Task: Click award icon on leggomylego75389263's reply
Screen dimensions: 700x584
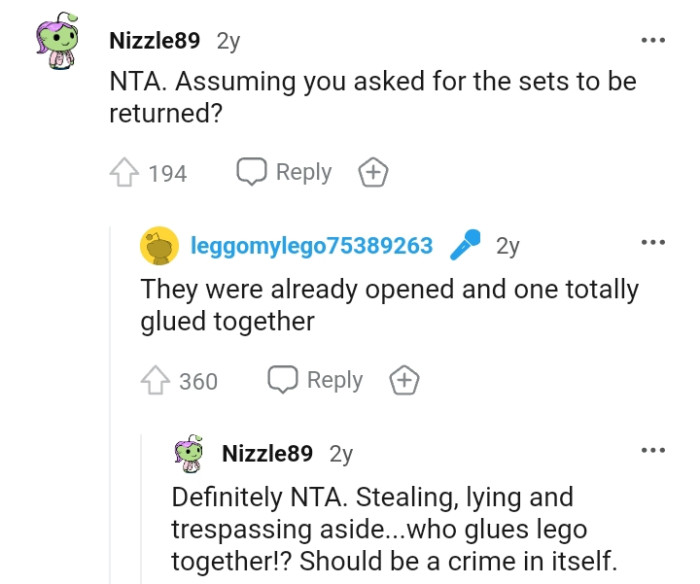Action: 404,380
